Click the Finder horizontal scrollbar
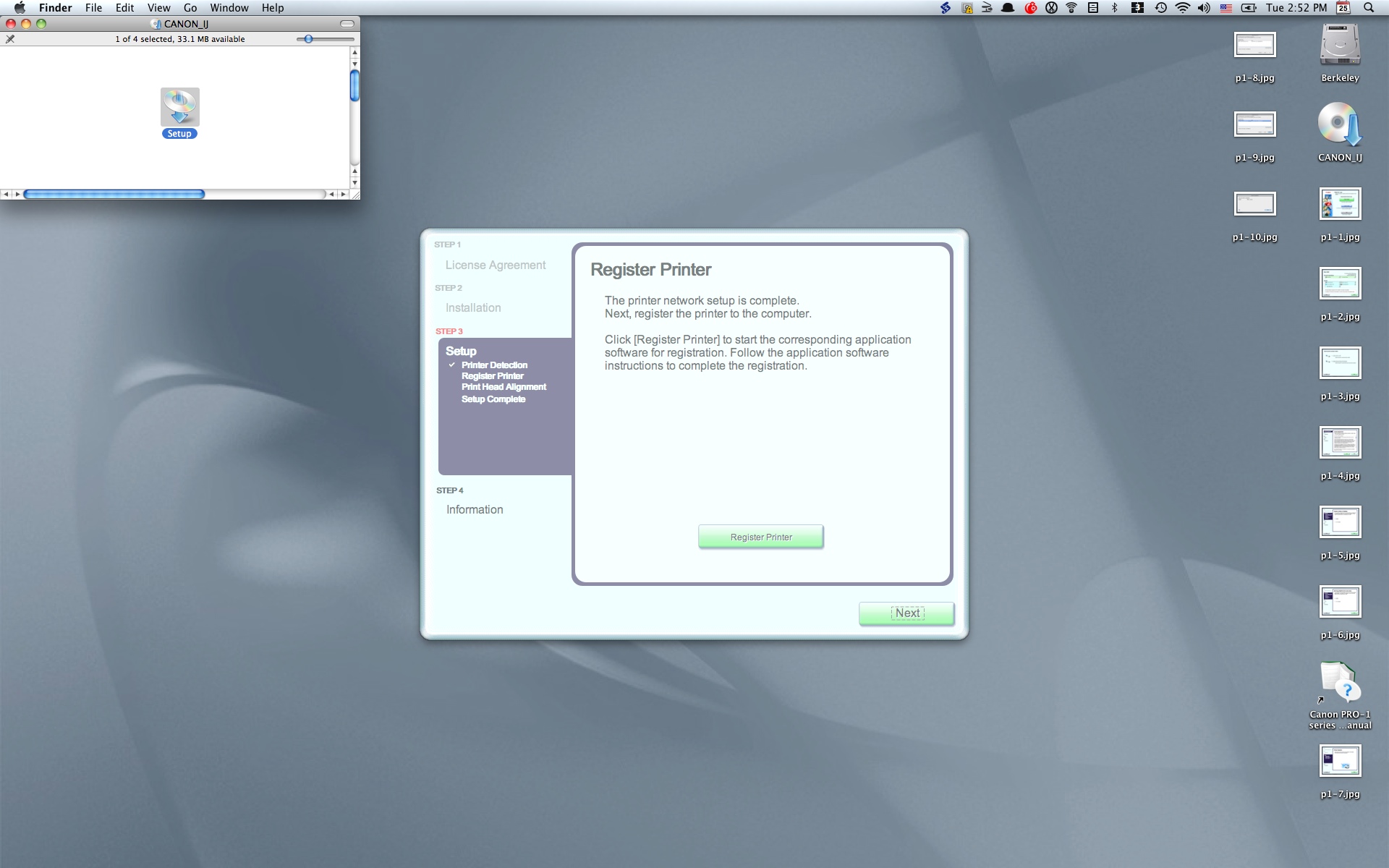The height and width of the screenshot is (868, 1389). (x=114, y=194)
